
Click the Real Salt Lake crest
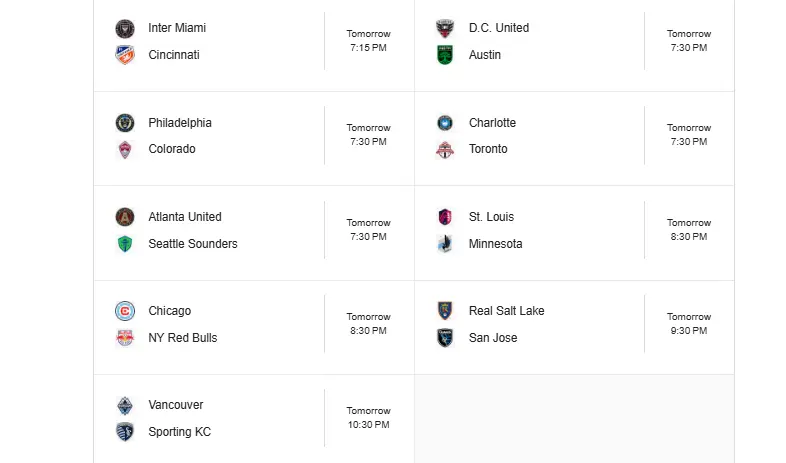445,311
